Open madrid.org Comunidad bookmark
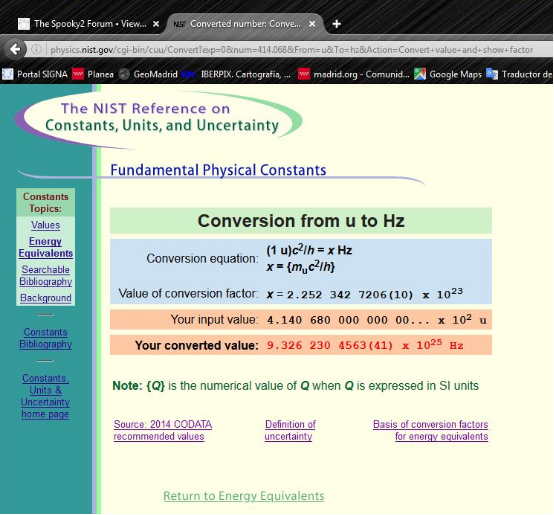Screen dimensions: 554x515 [354, 74]
